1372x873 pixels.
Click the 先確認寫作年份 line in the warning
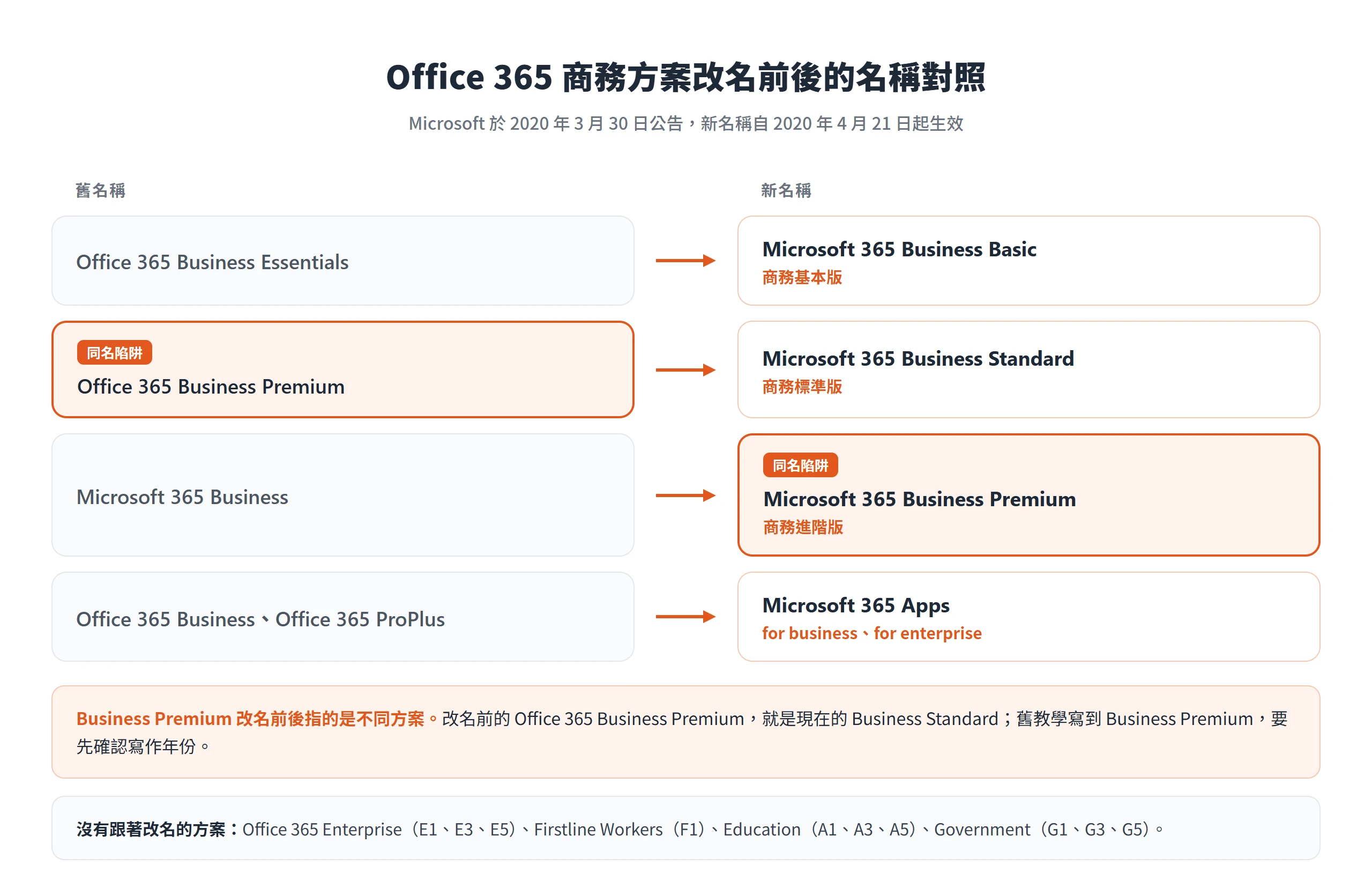click(143, 746)
